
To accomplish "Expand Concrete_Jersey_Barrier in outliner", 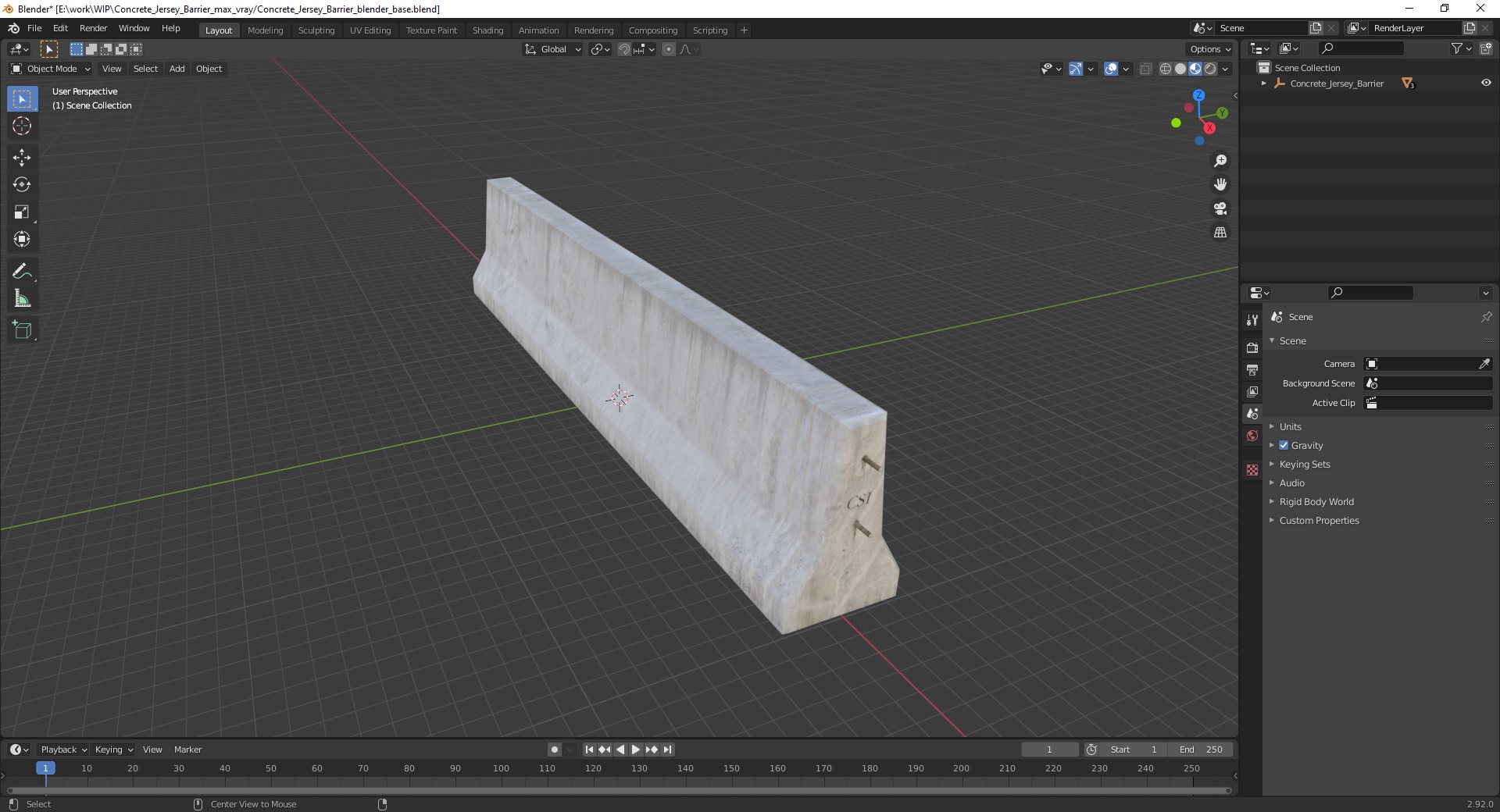I will tap(1263, 84).
